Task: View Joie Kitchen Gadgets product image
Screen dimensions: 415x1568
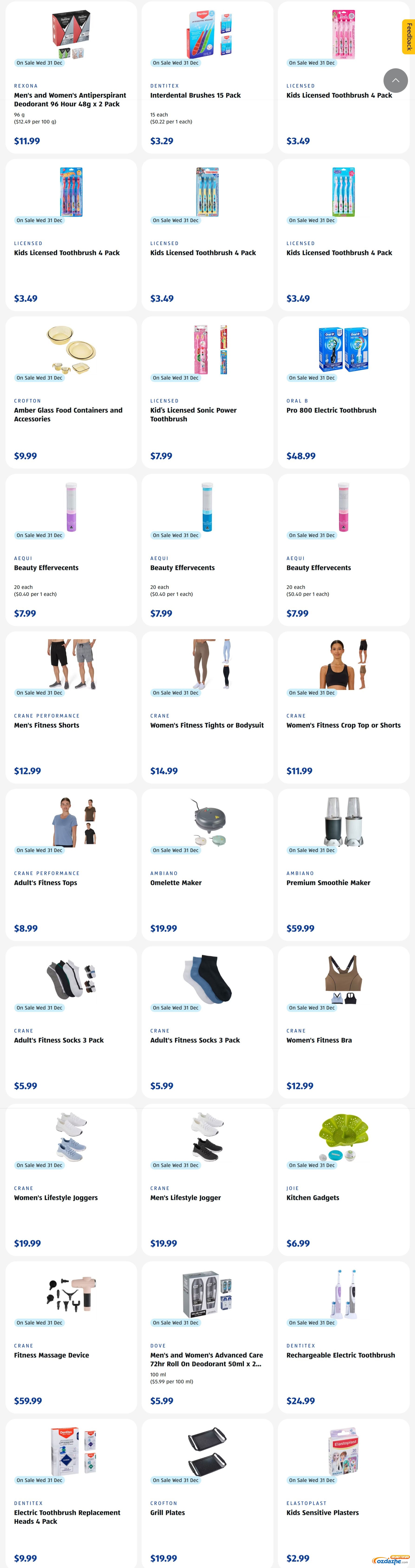Action: tap(344, 1137)
